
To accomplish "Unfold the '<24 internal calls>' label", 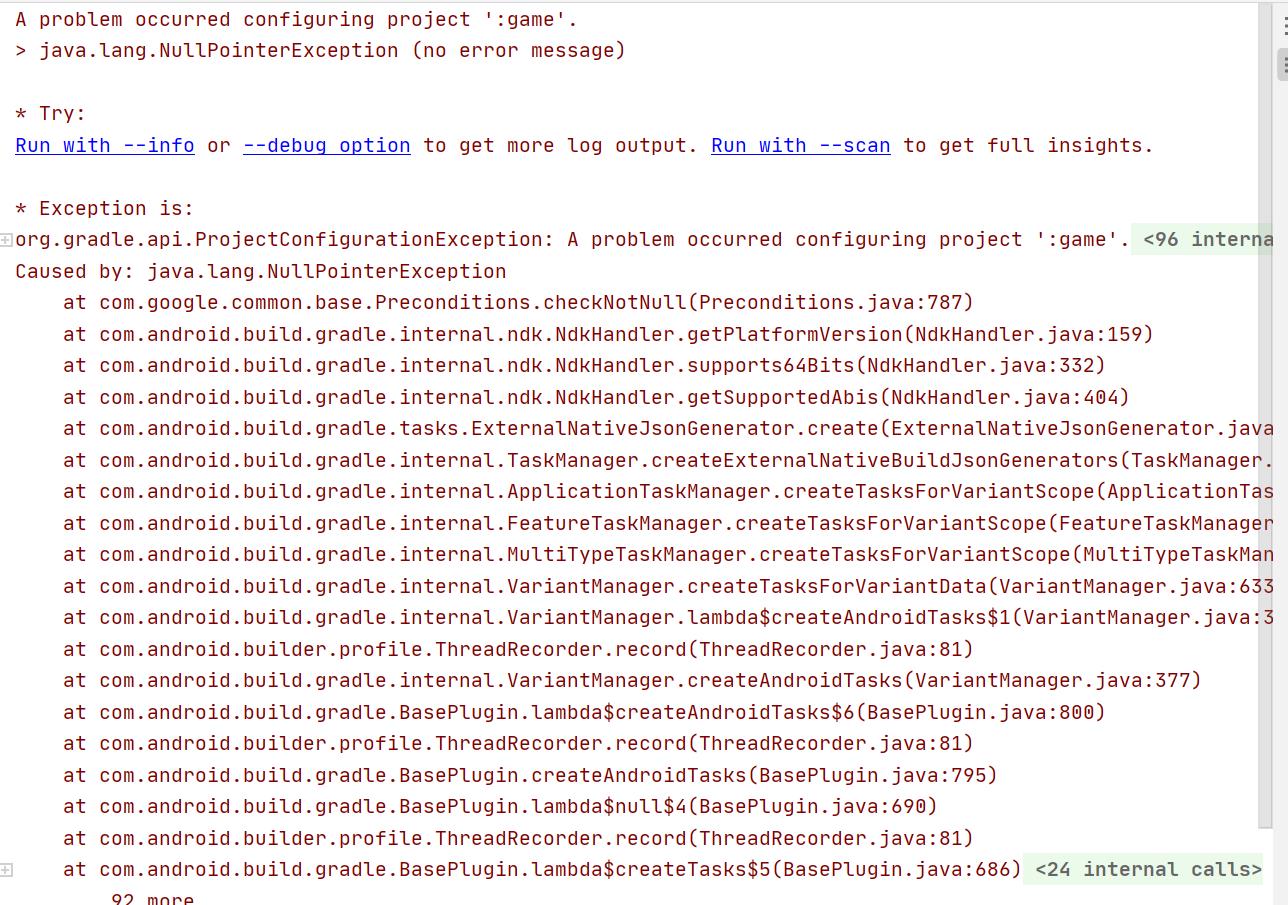I will (1148, 870).
